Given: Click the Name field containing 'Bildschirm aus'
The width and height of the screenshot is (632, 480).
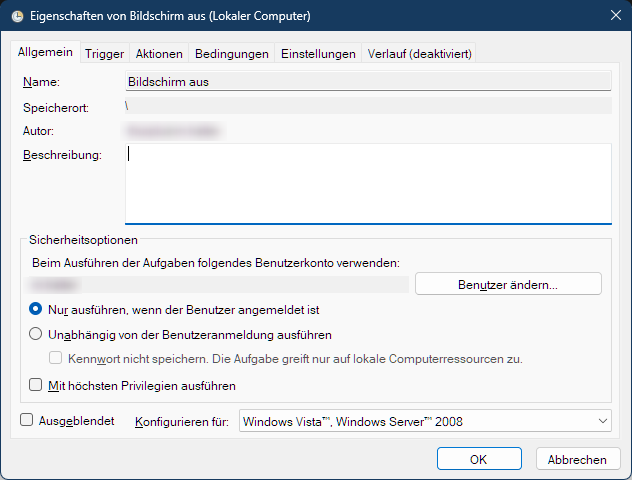Looking at the screenshot, I should pos(367,82).
